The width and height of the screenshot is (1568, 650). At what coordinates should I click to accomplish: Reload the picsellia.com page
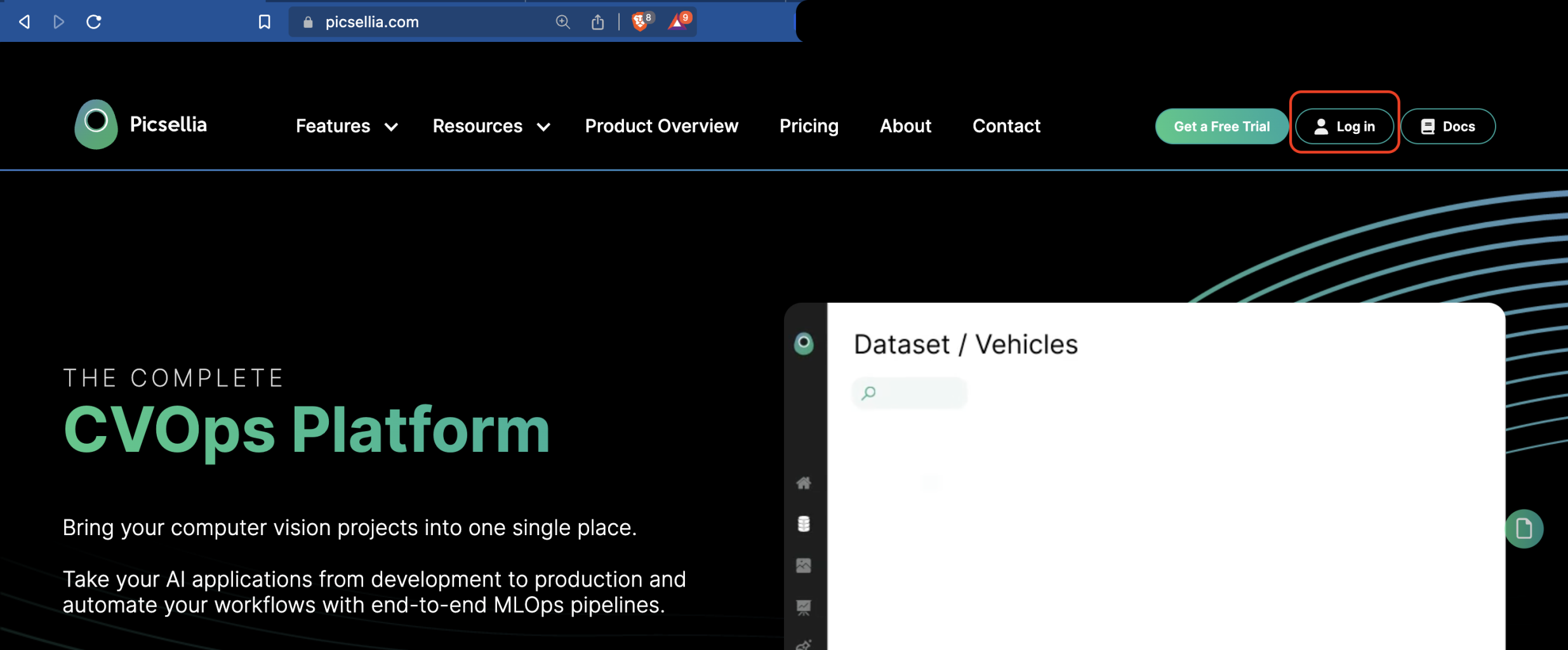[94, 22]
